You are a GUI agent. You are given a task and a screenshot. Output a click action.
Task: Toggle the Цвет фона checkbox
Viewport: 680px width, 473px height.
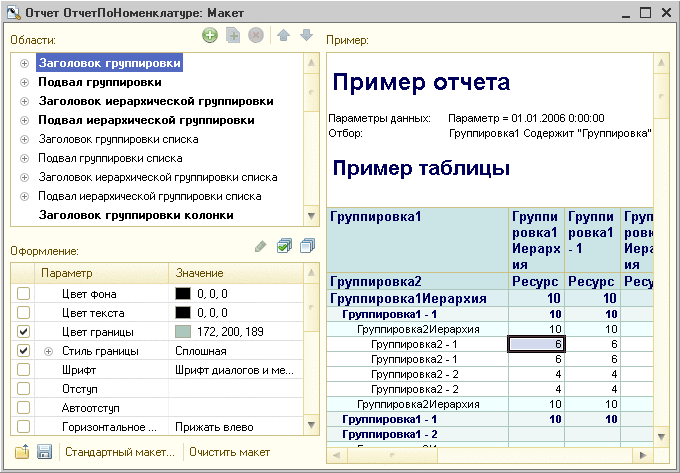point(23,294)
